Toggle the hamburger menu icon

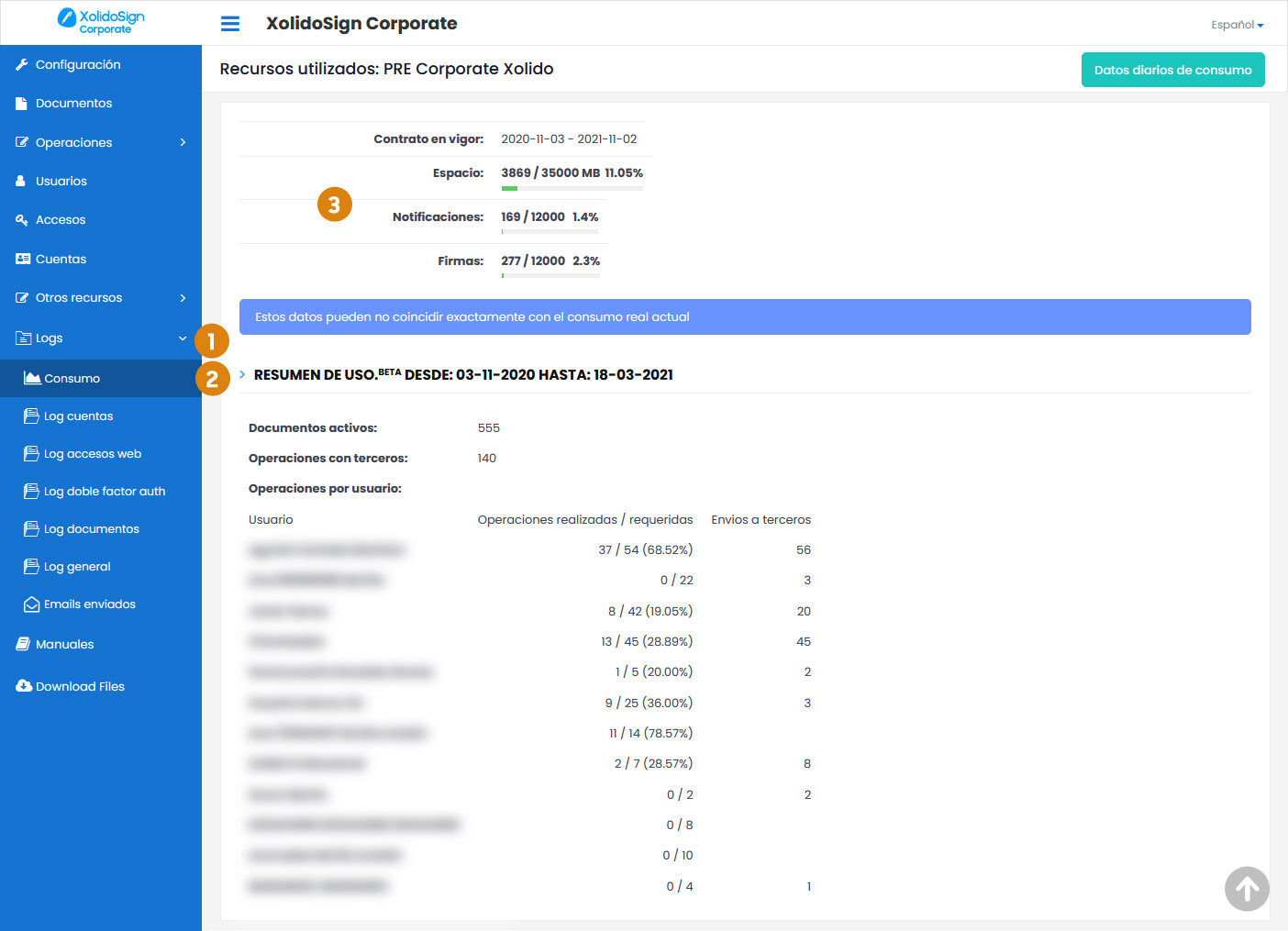(x=230, y=24)
